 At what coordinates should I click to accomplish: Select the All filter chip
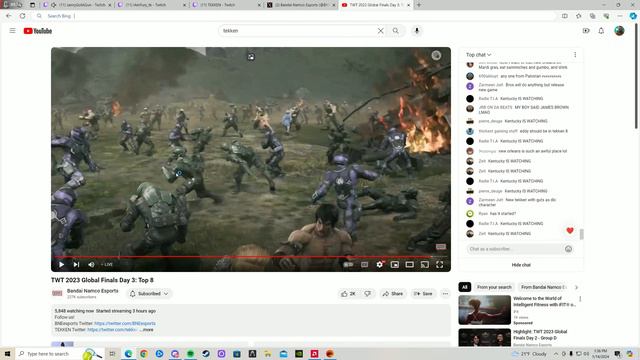click(464, 287)
